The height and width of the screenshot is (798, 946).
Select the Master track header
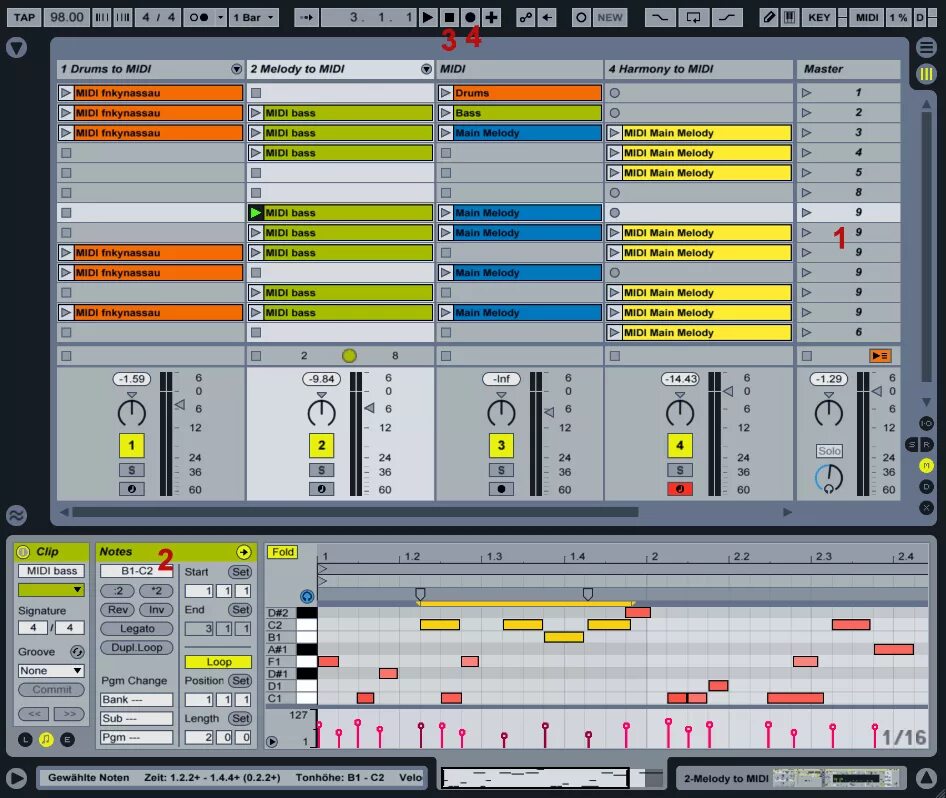coord(848,69)
